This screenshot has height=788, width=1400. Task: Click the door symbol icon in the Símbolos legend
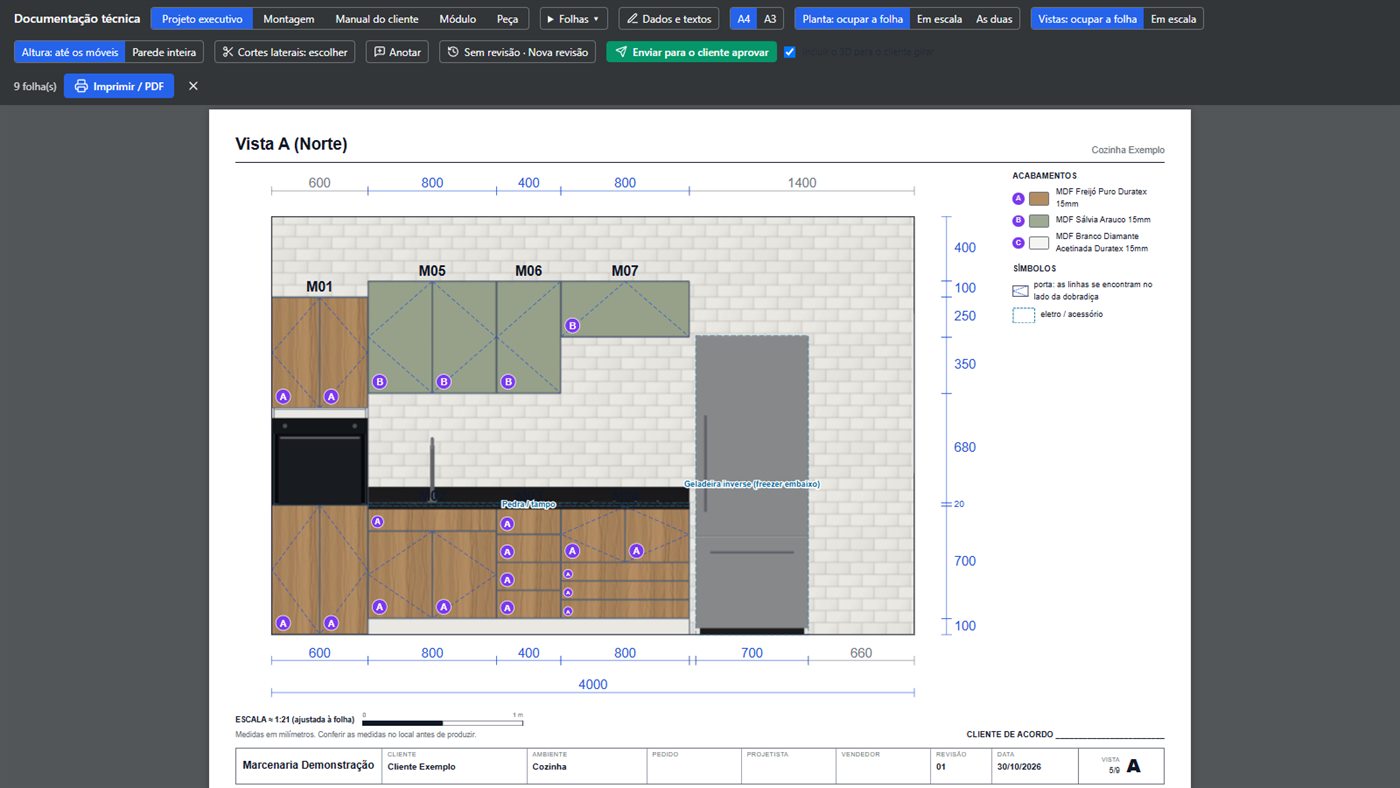(x=1020, y=291)
